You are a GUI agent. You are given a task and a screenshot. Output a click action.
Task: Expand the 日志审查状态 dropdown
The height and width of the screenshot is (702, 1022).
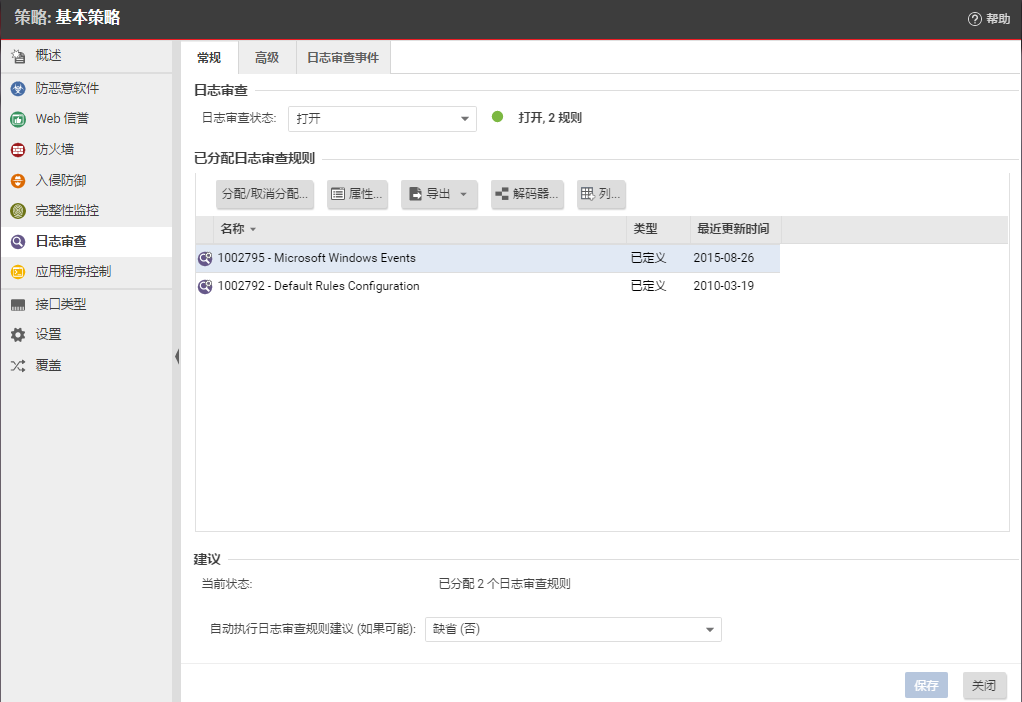[465, 119]
